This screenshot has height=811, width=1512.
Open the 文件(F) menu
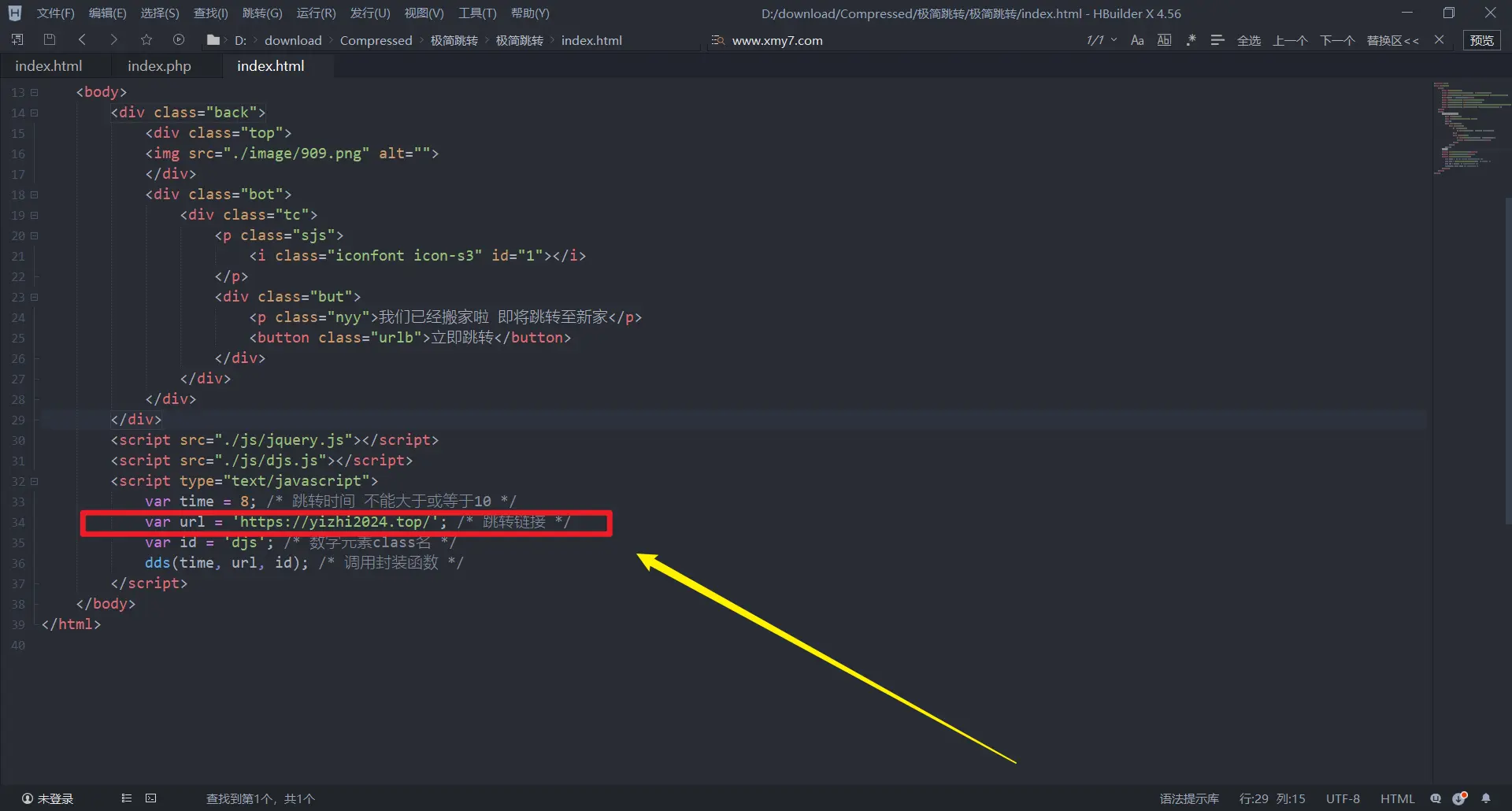[55, 13]
